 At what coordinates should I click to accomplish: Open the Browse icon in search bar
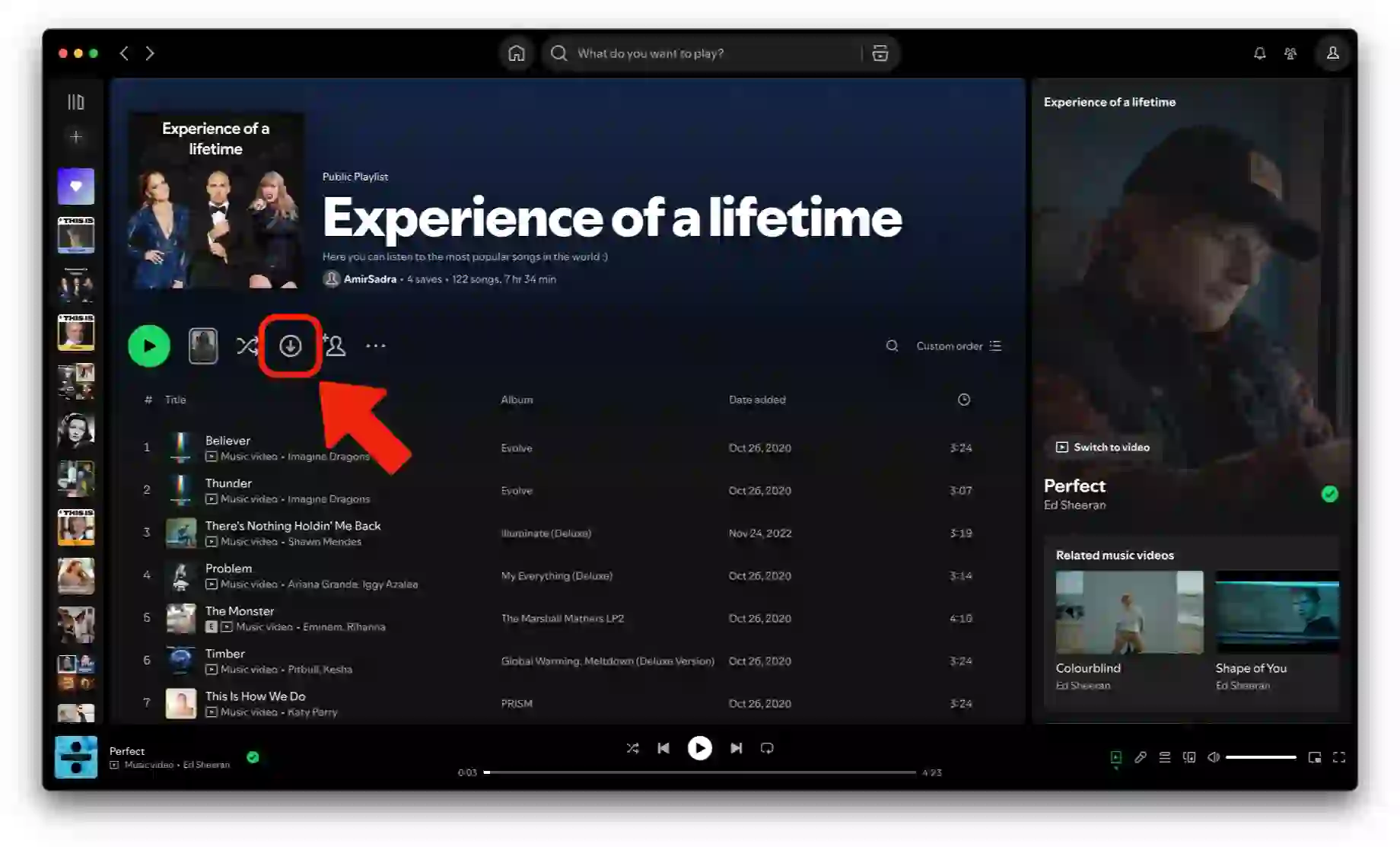click(880, 53)
